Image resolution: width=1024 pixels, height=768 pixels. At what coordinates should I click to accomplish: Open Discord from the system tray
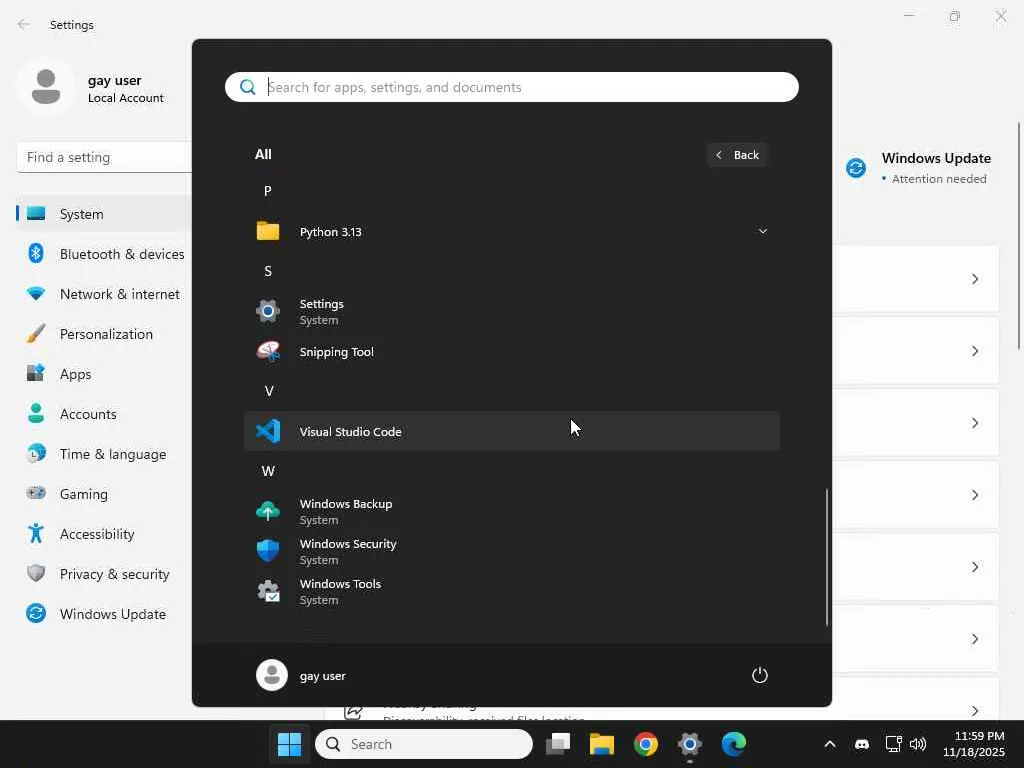tap(862, 744)
